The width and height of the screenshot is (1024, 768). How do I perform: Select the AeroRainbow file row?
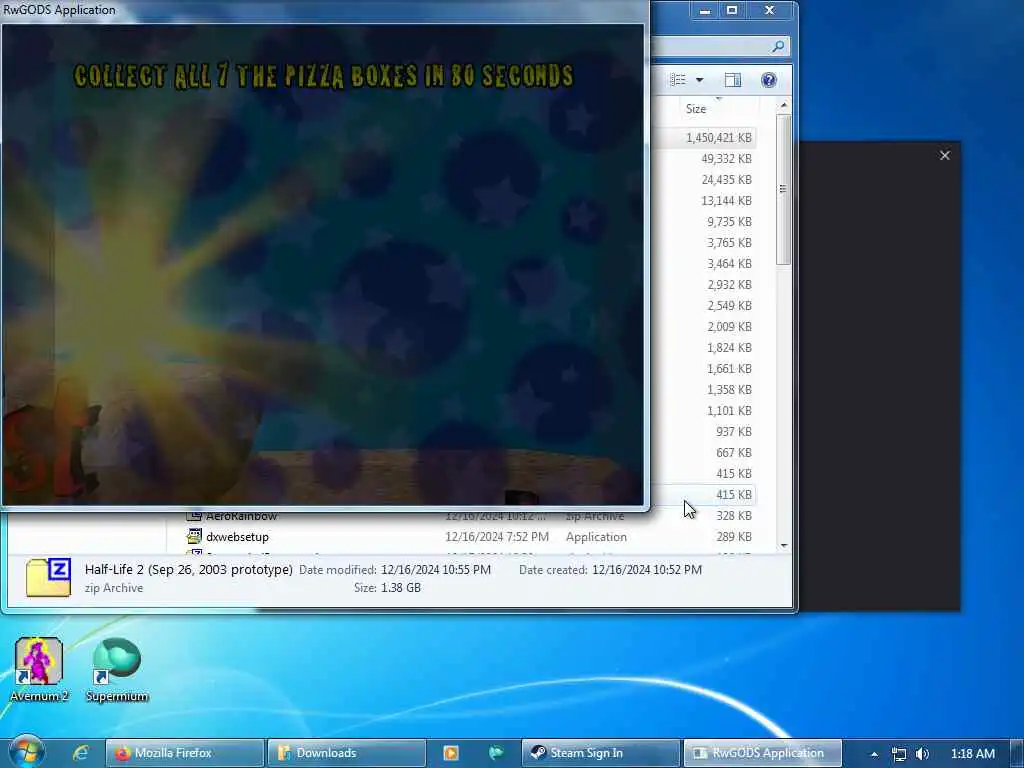pos(470,516)
